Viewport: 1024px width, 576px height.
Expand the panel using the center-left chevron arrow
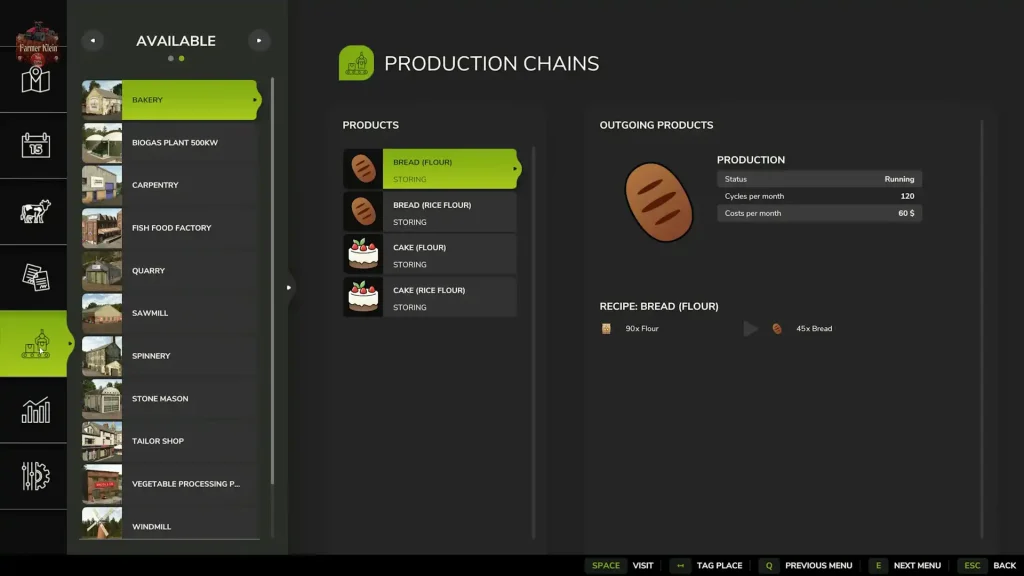tap(288, 287)
